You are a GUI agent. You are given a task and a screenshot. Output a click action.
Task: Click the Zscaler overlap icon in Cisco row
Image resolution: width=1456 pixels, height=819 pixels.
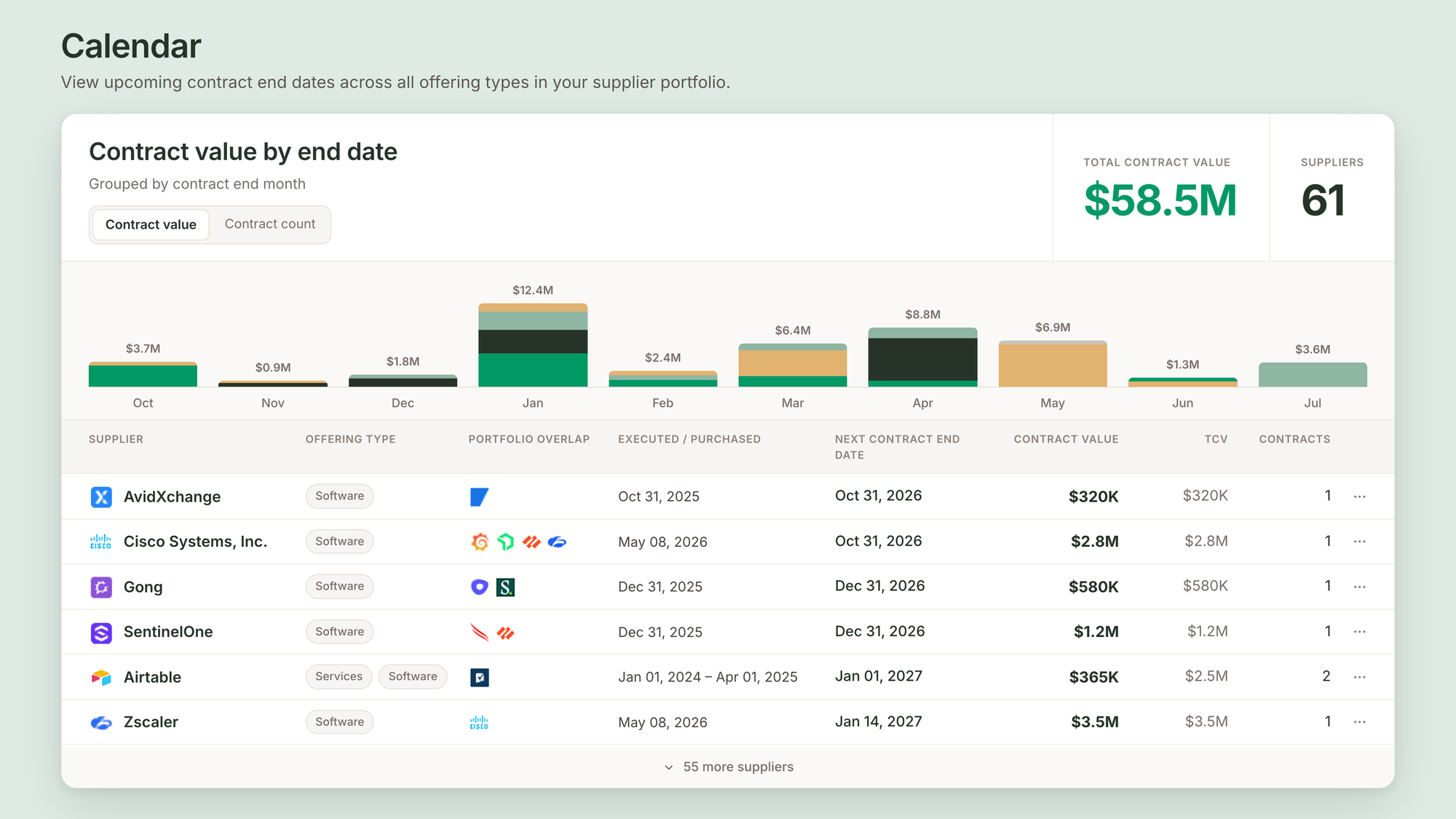558,542
